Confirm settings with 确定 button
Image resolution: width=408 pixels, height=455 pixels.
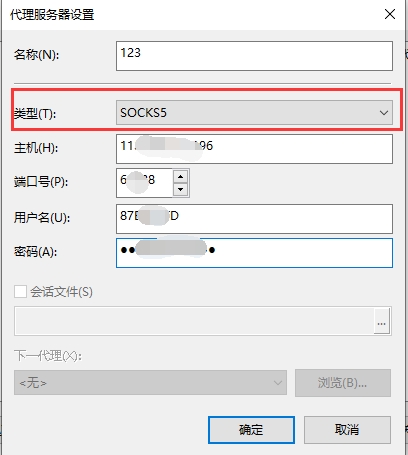251,430
